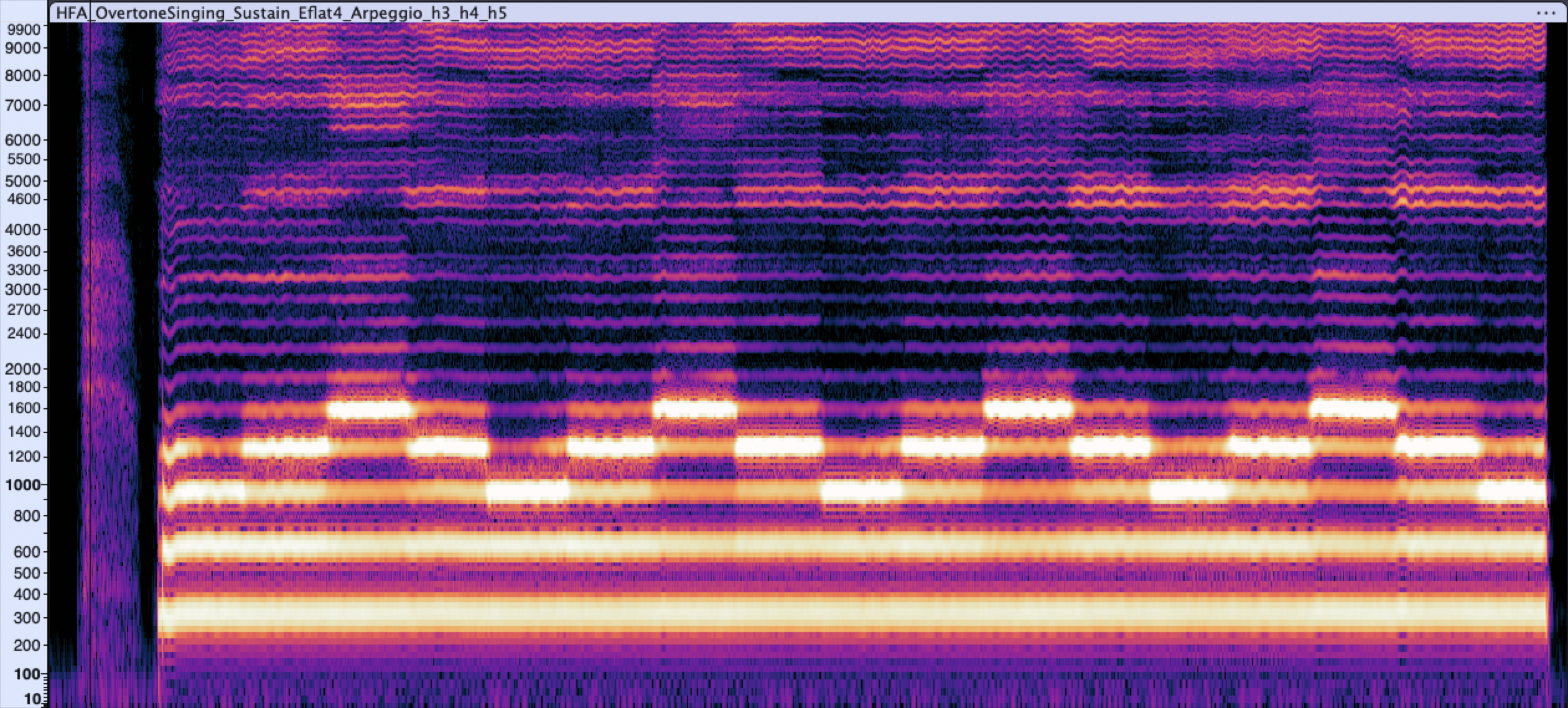The height and width of the screenshot is (708, 1568).
Task: Click the 9900 label at the top of the ruler
Action: (22, 28)
